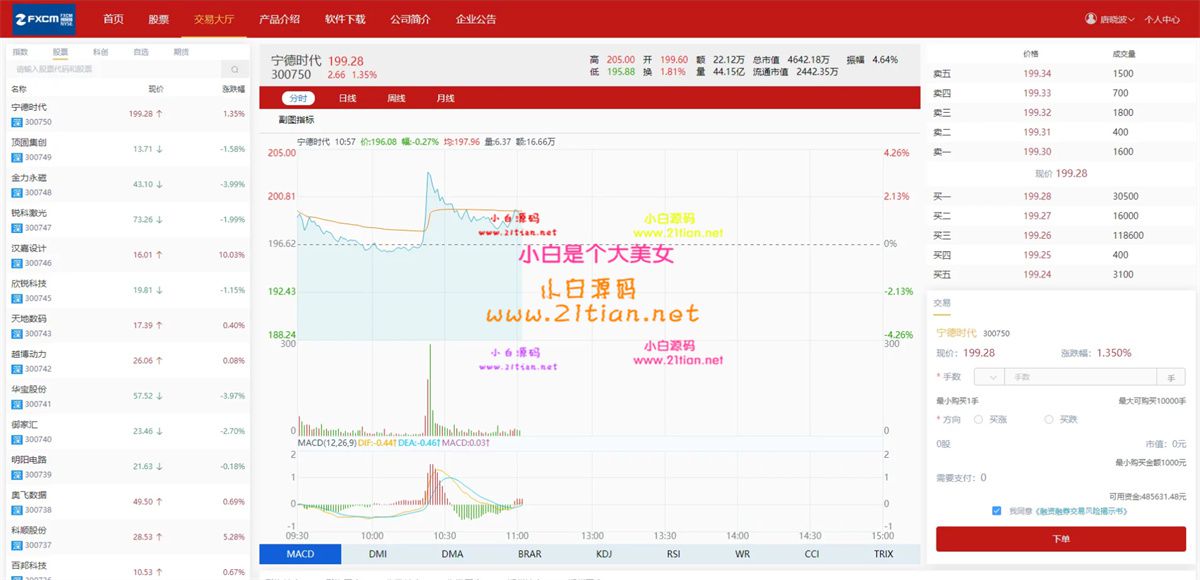
Task: Switch to the 科创 list tab
Action: tap(100, 51)
